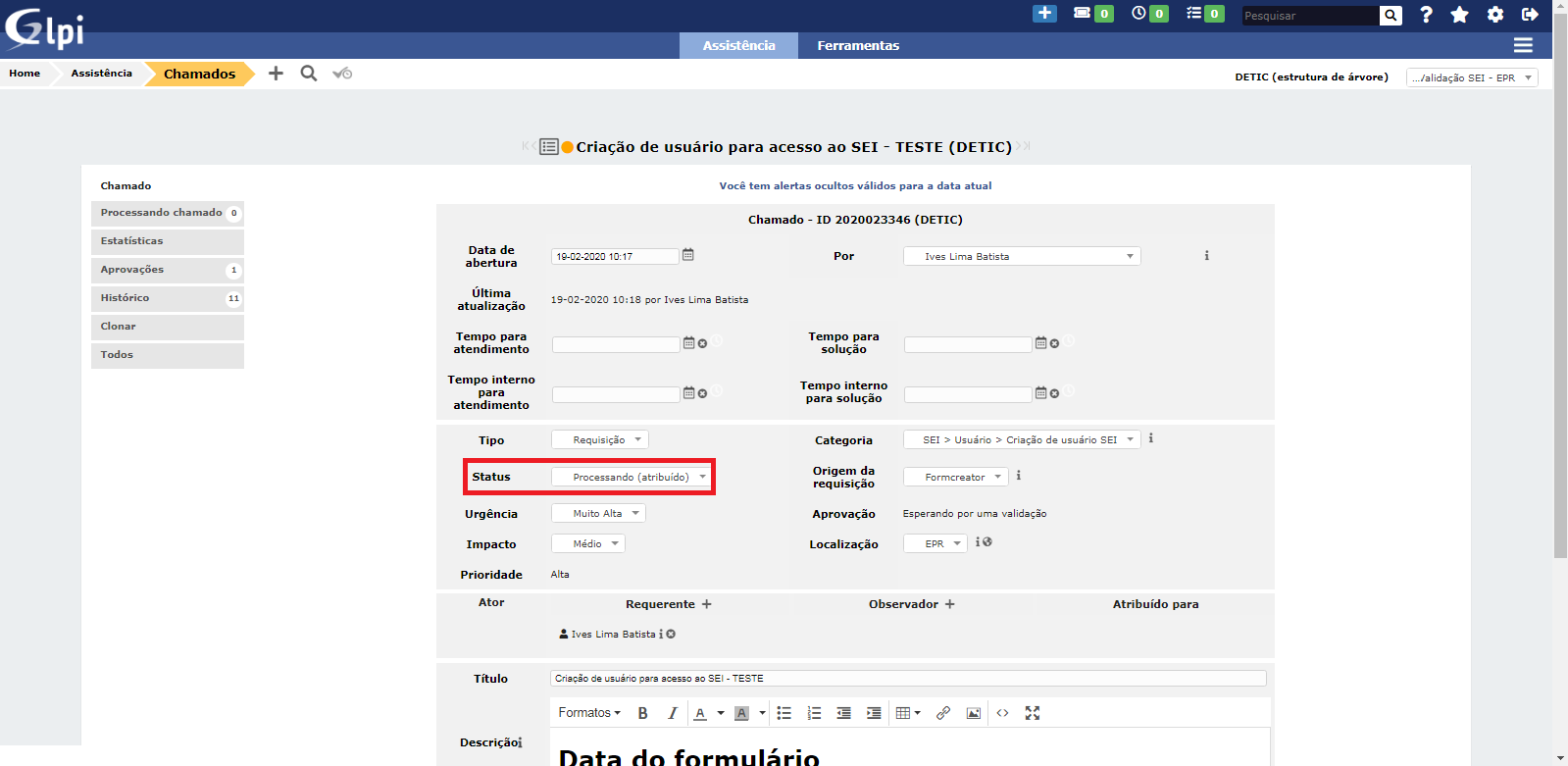Click the GLPI logo
The image size is (1568, 766).
point(44,28)
